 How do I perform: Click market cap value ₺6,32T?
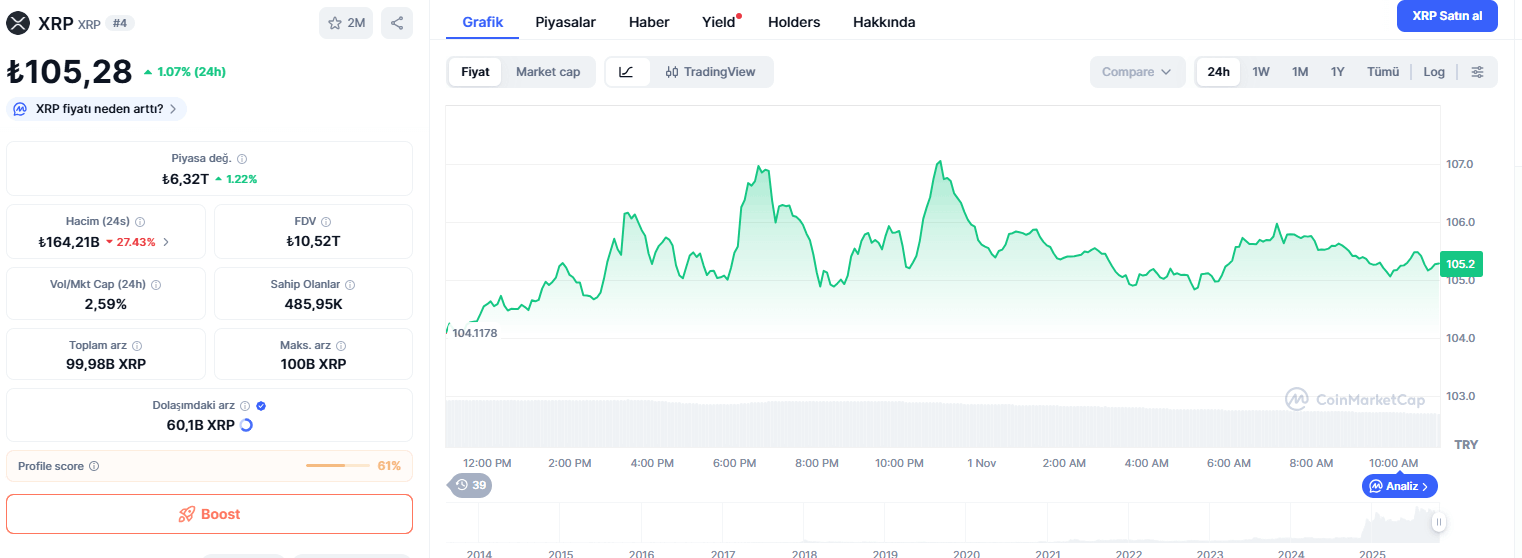click(x=185, y=179)
